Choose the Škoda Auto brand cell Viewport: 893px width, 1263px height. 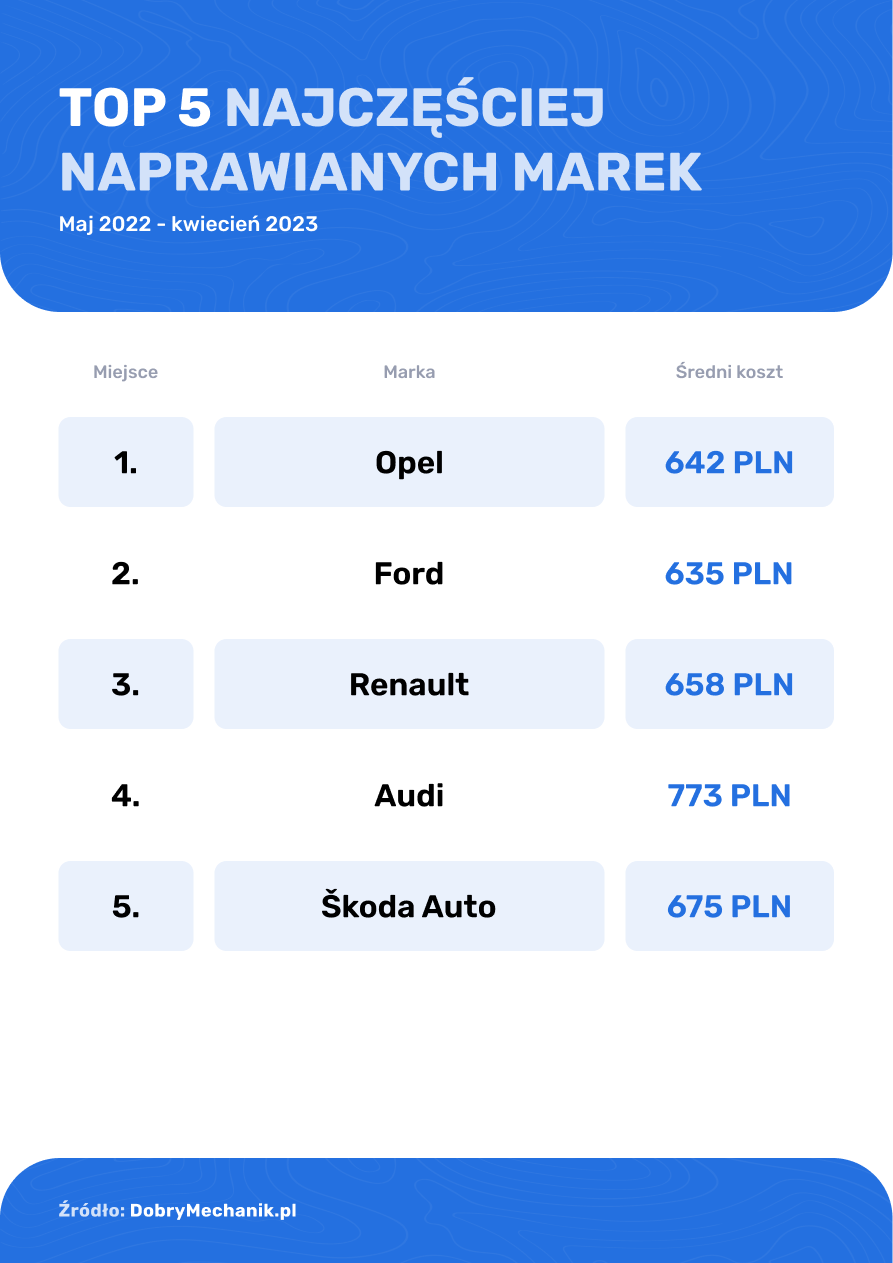[409, 906]
